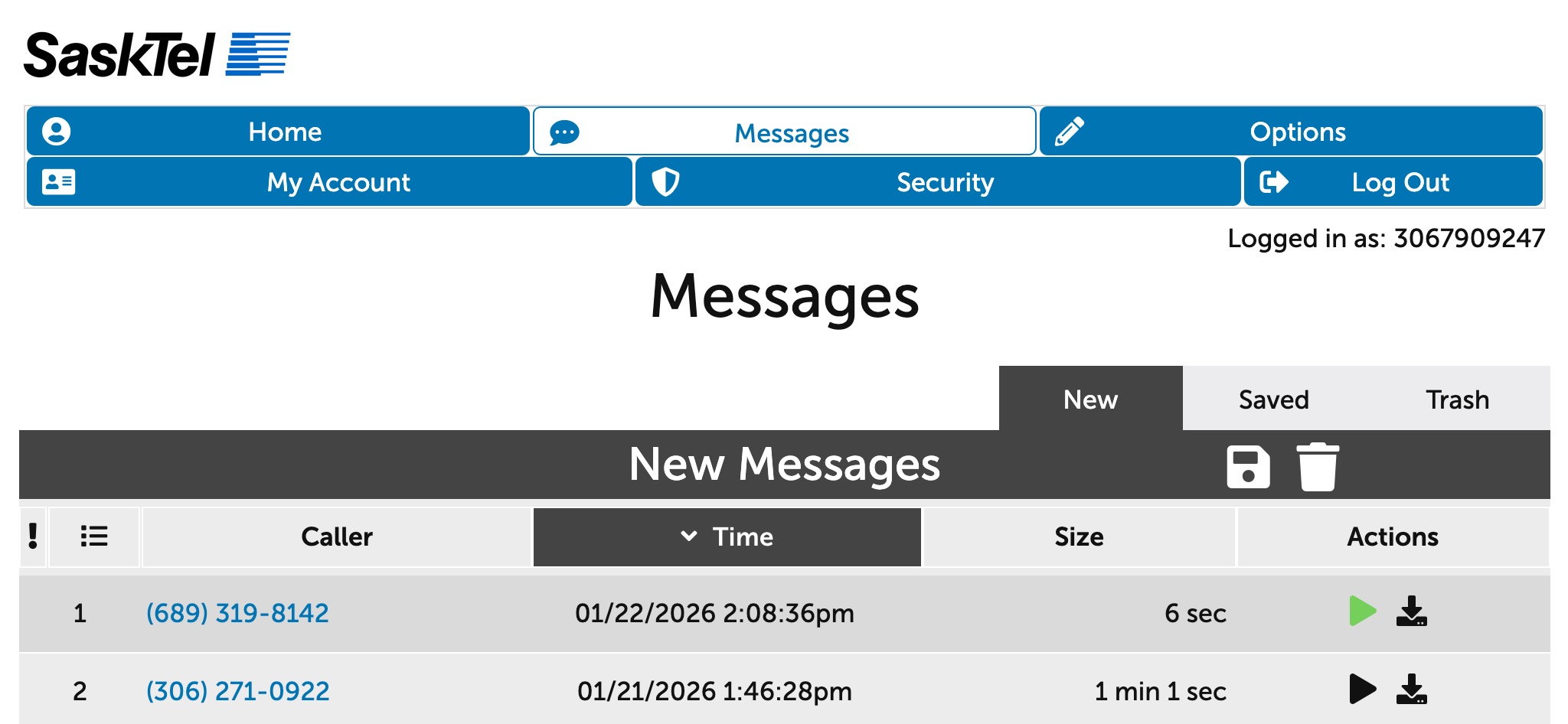The image size is (1568, 724).
Task: Call back (689) 319-8142 link
Action: tap(237, 613)
